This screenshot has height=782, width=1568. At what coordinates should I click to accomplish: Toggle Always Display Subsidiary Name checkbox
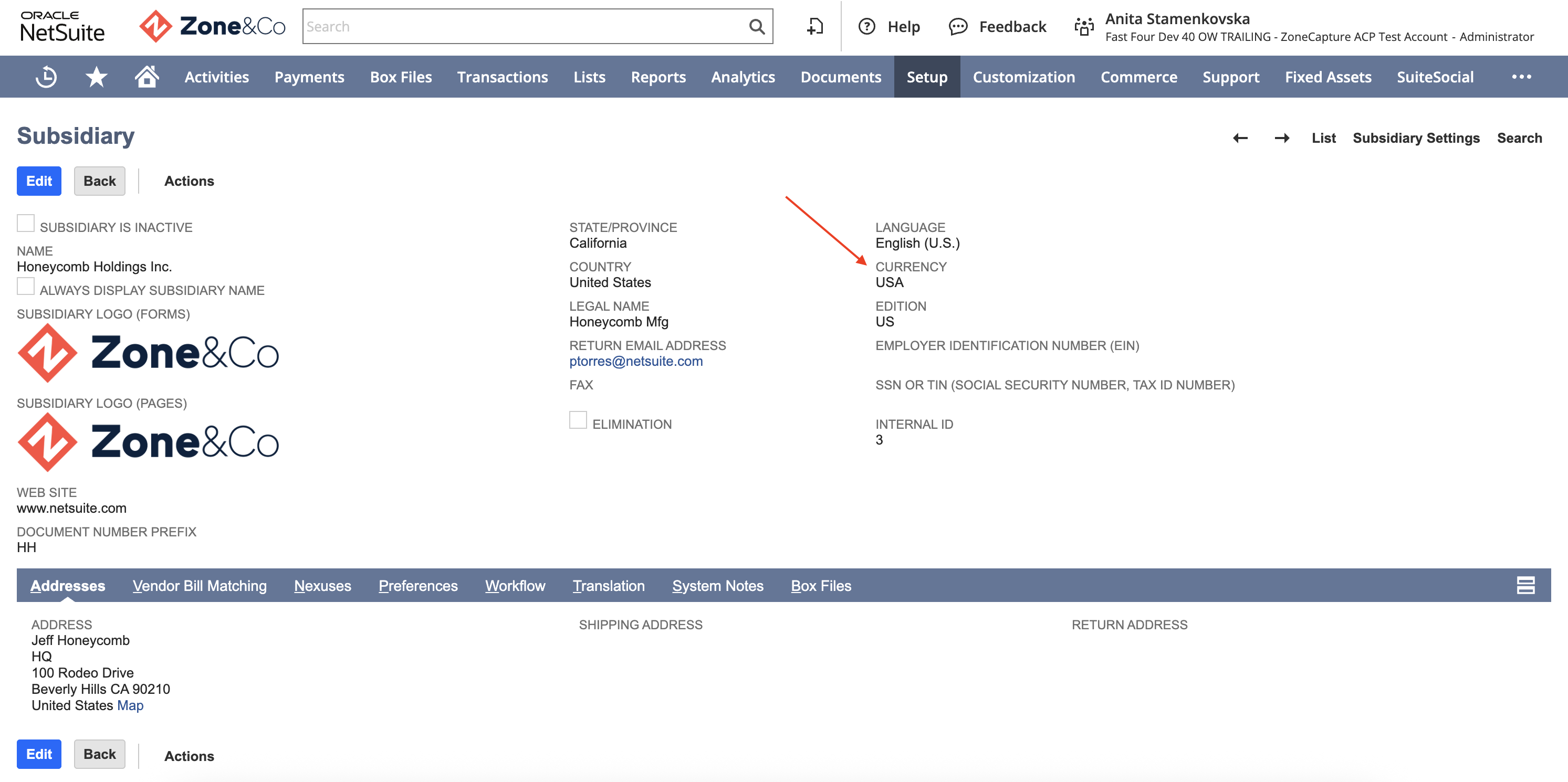(x=26, y=286)
